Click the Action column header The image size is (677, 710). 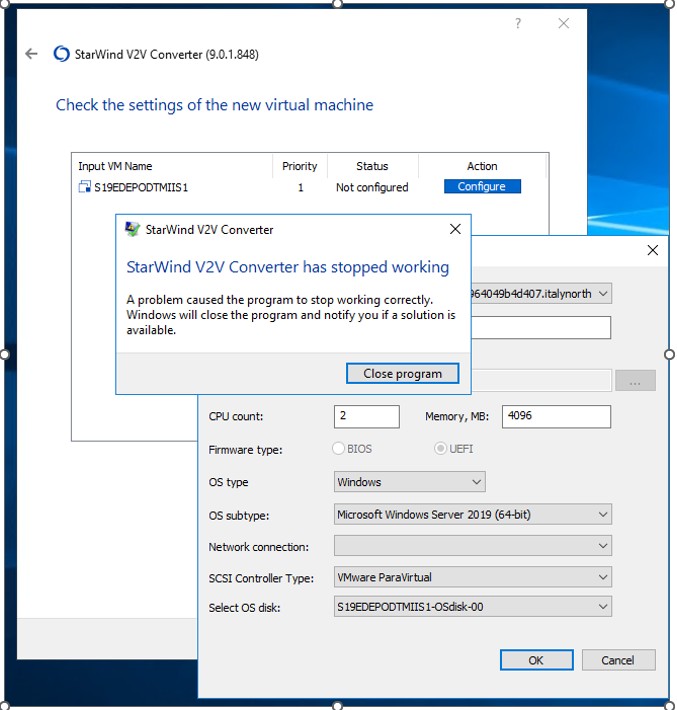(482, 166)
